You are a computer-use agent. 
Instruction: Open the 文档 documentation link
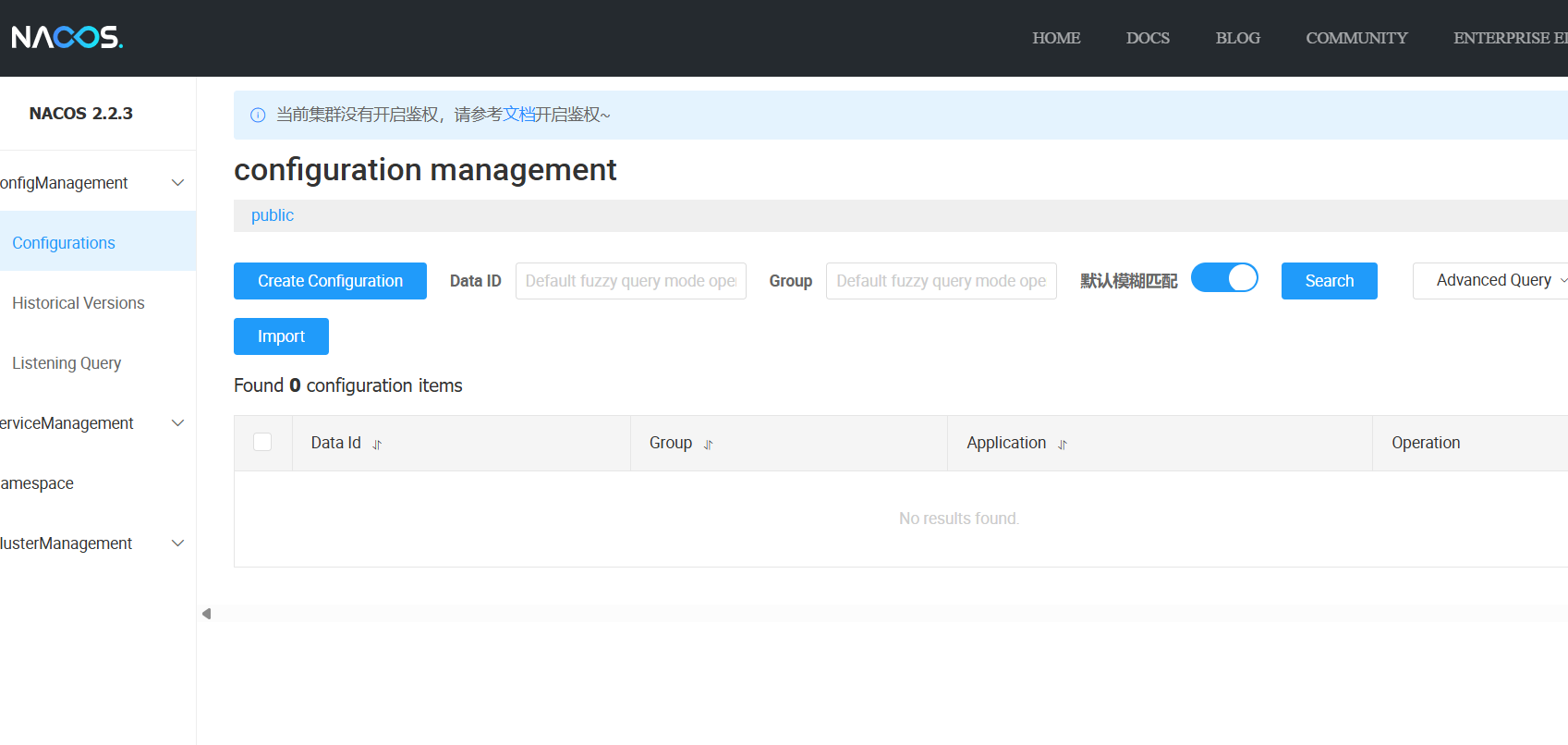[519, 115]
